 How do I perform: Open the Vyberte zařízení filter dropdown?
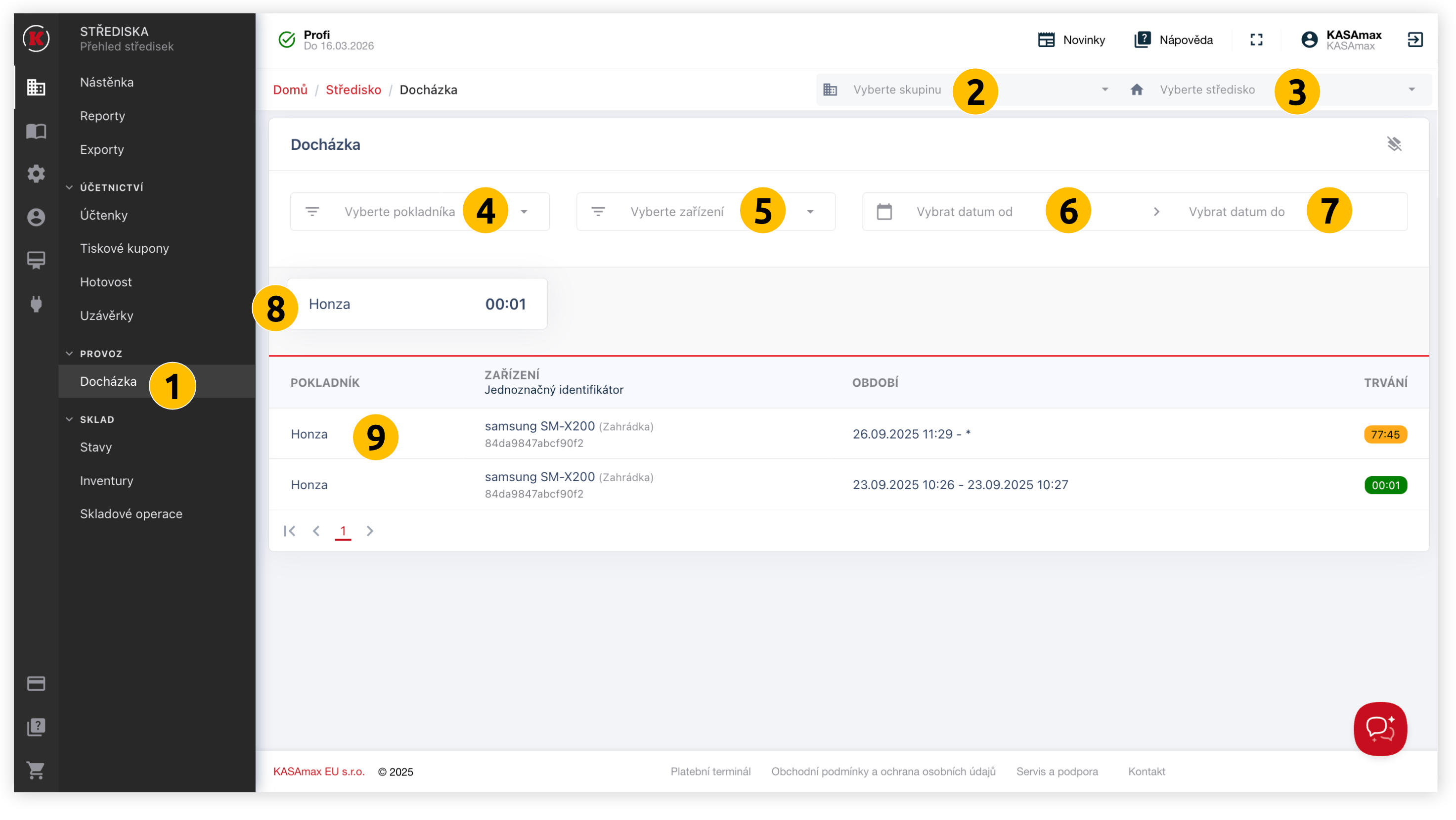[x=678, y=212]
